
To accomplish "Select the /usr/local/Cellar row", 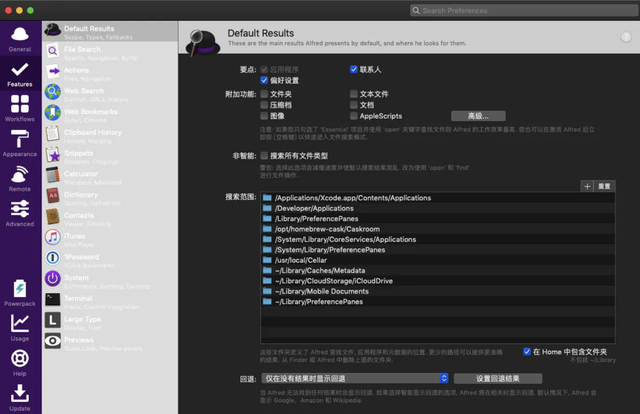I will coord(438,260).
